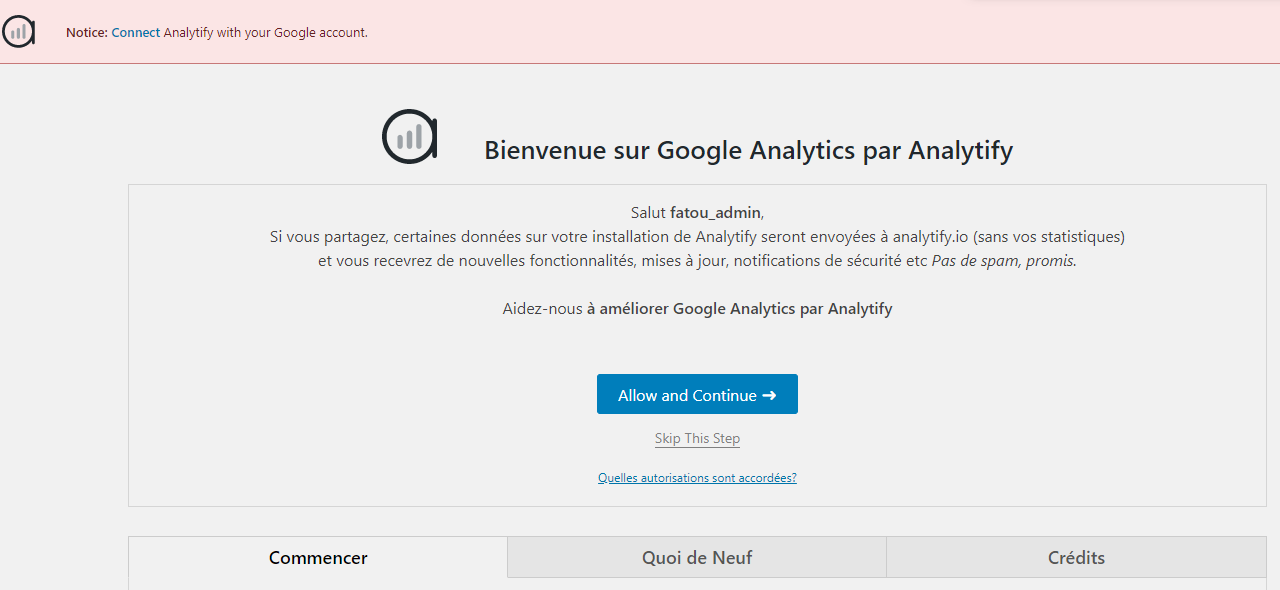
Task: Switch to the Quoi de Neuf tab
Action: pyautogui.click(x=697, y=557)
